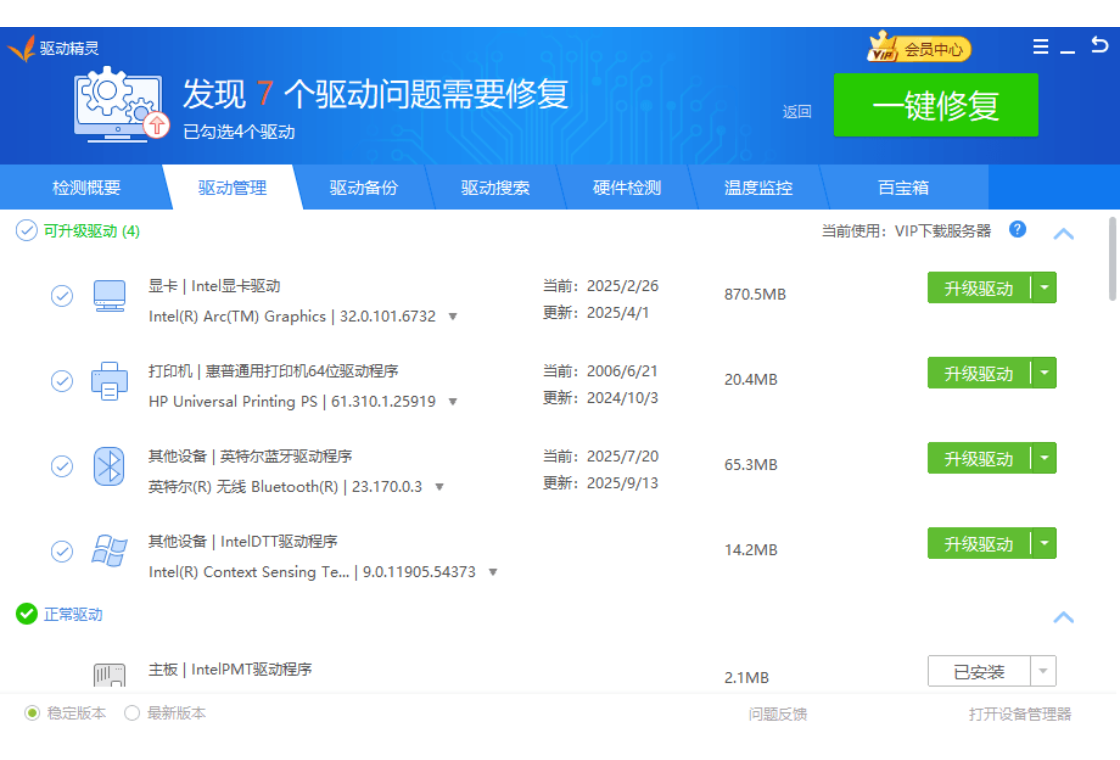The height and width of the screenshot is (760, 1120).
Task: Open the Intel Arc Graphics version dropdown
Action: coord(453,317)
